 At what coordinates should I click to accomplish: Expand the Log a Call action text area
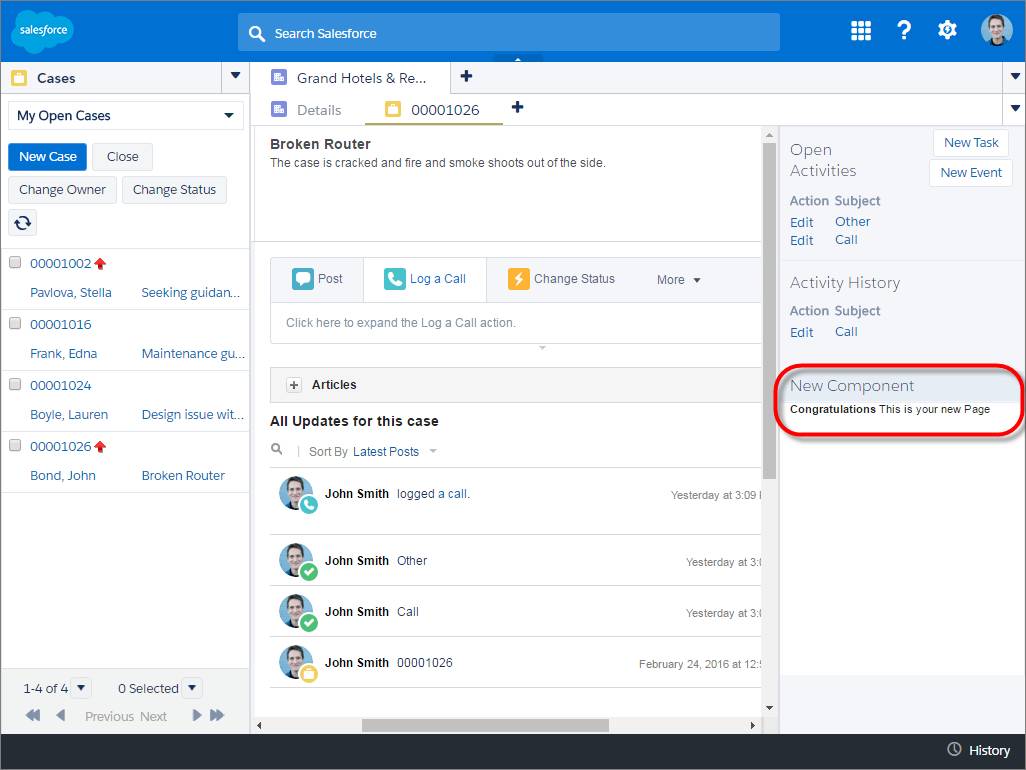coord(516,323)
